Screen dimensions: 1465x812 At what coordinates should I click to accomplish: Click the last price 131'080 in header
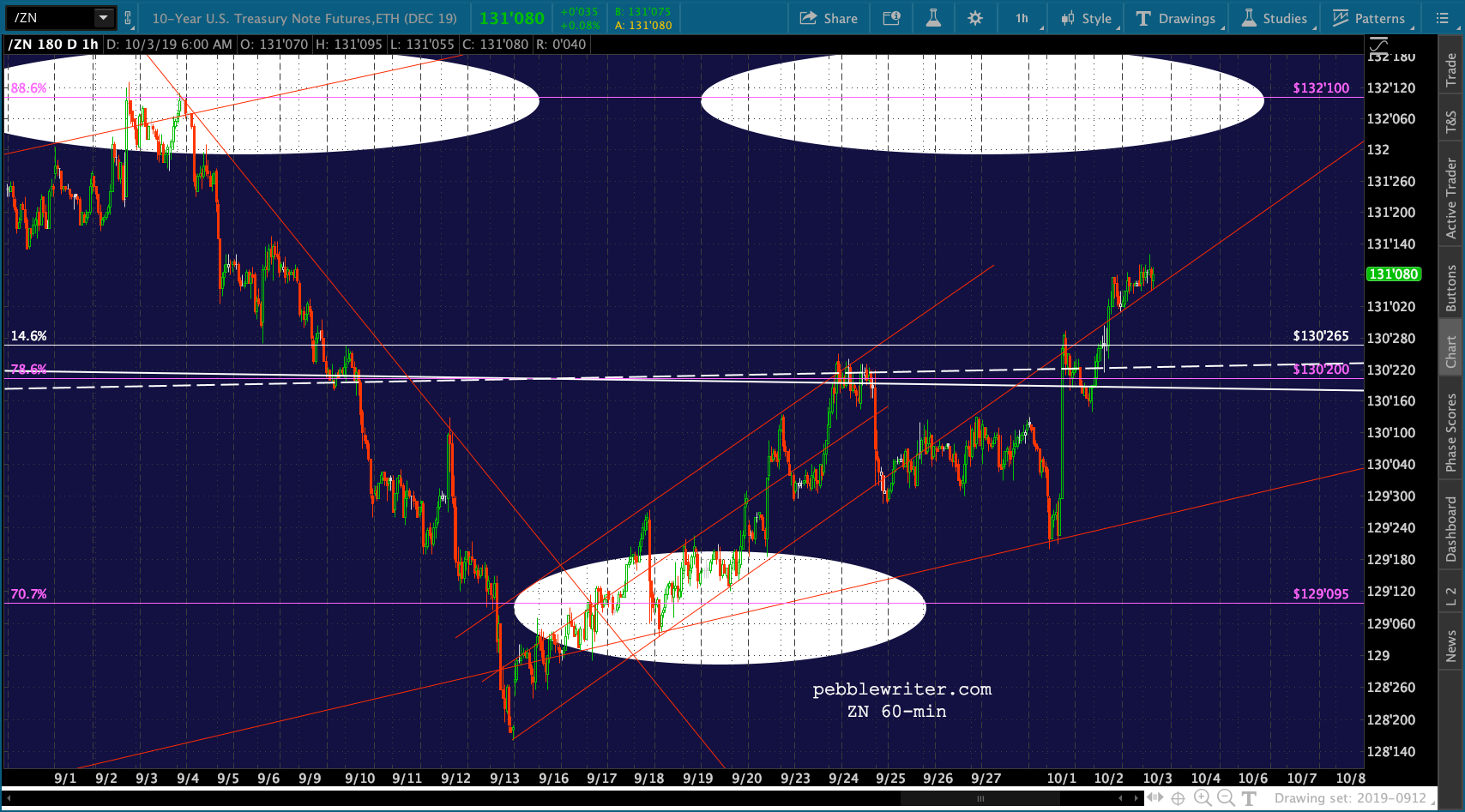tap(511, 18)
